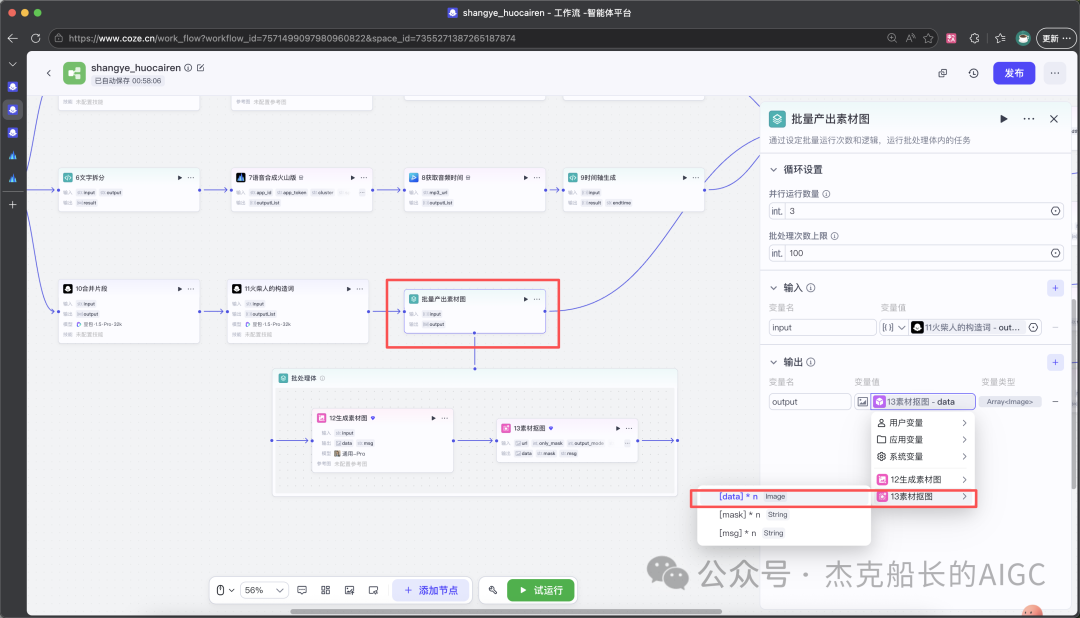This screenshot has width=1080, height=618.
Task: Add a new output variable
Action: [1055, 362]
